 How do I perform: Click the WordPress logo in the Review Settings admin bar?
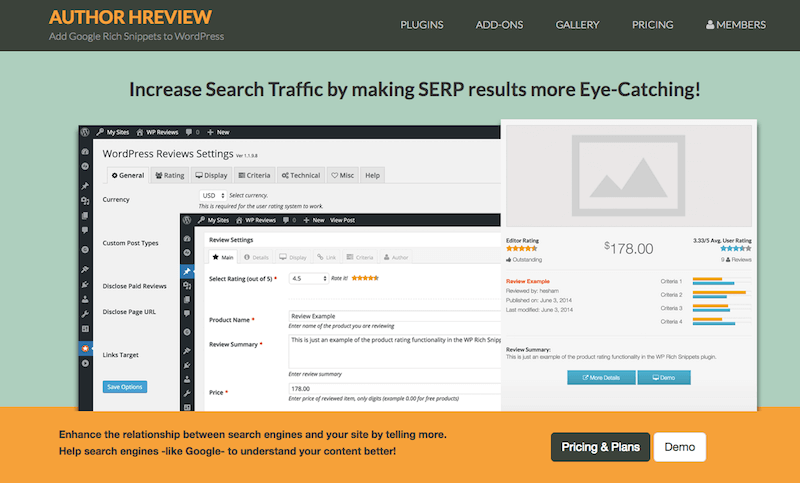[x=187, y=220]
